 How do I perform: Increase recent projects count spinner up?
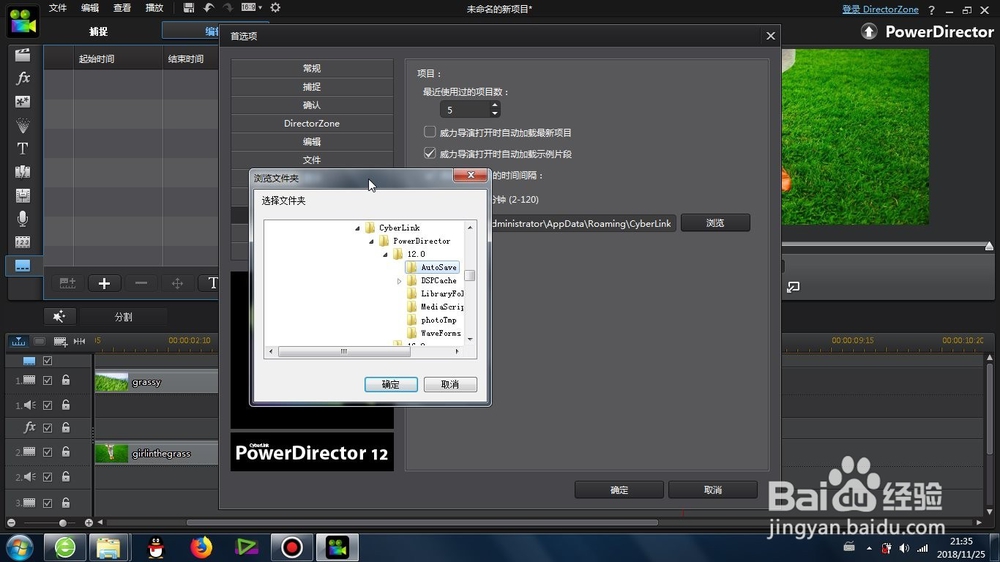[x=495, y=105]
